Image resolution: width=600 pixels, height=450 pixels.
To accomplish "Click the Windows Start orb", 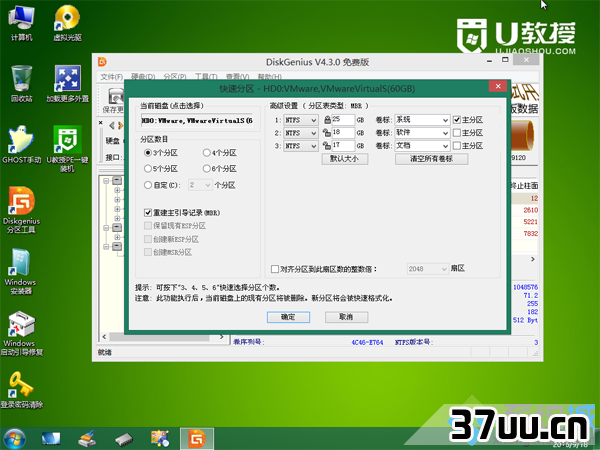I will pyautogui.click(x=14, y=439).
